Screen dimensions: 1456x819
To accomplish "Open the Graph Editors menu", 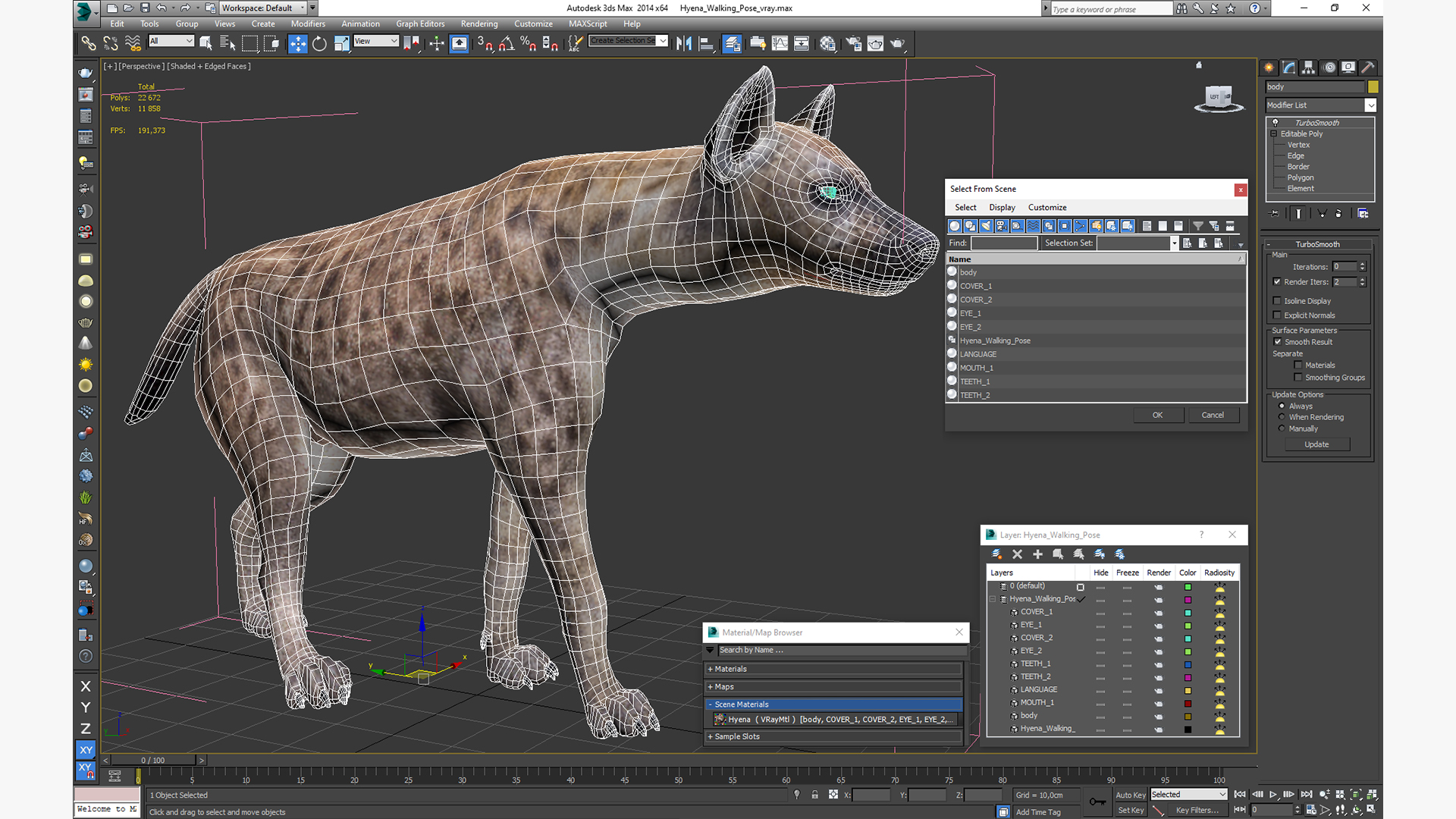I will point(420,24).
